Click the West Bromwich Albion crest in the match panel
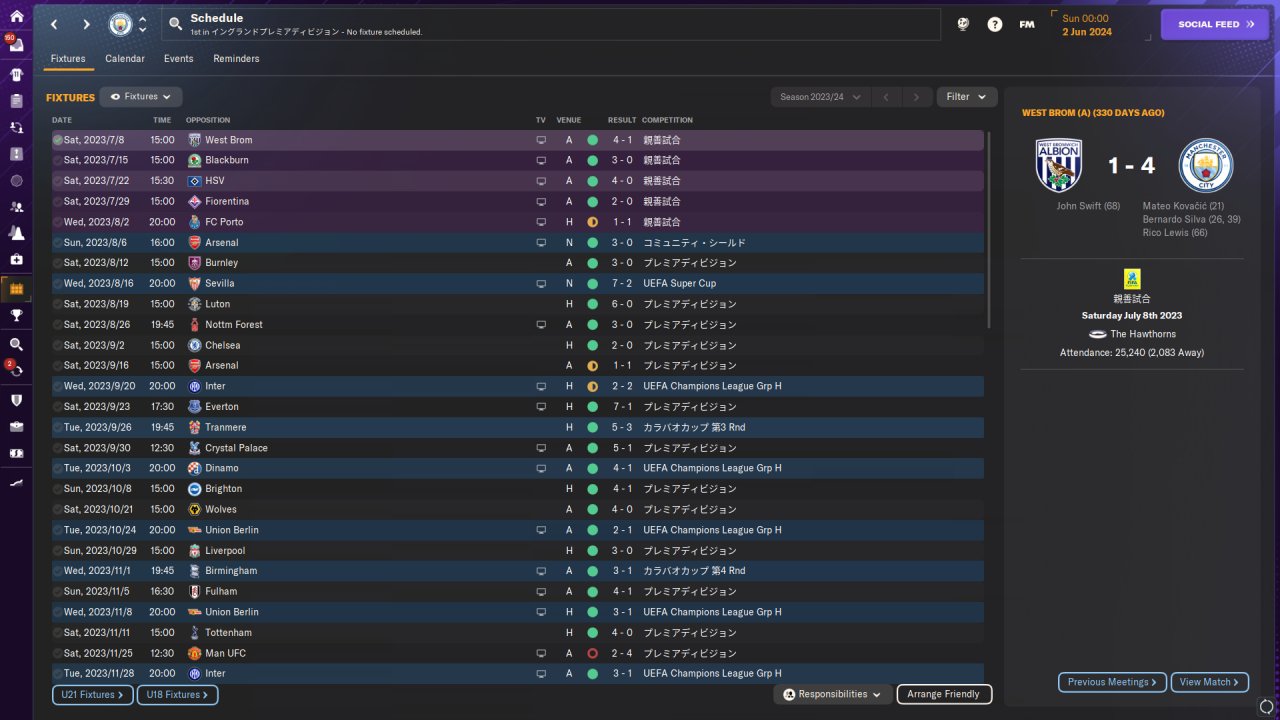Image resolution: width=1280 pixels, height=720 pixels. click(1059, 165)
